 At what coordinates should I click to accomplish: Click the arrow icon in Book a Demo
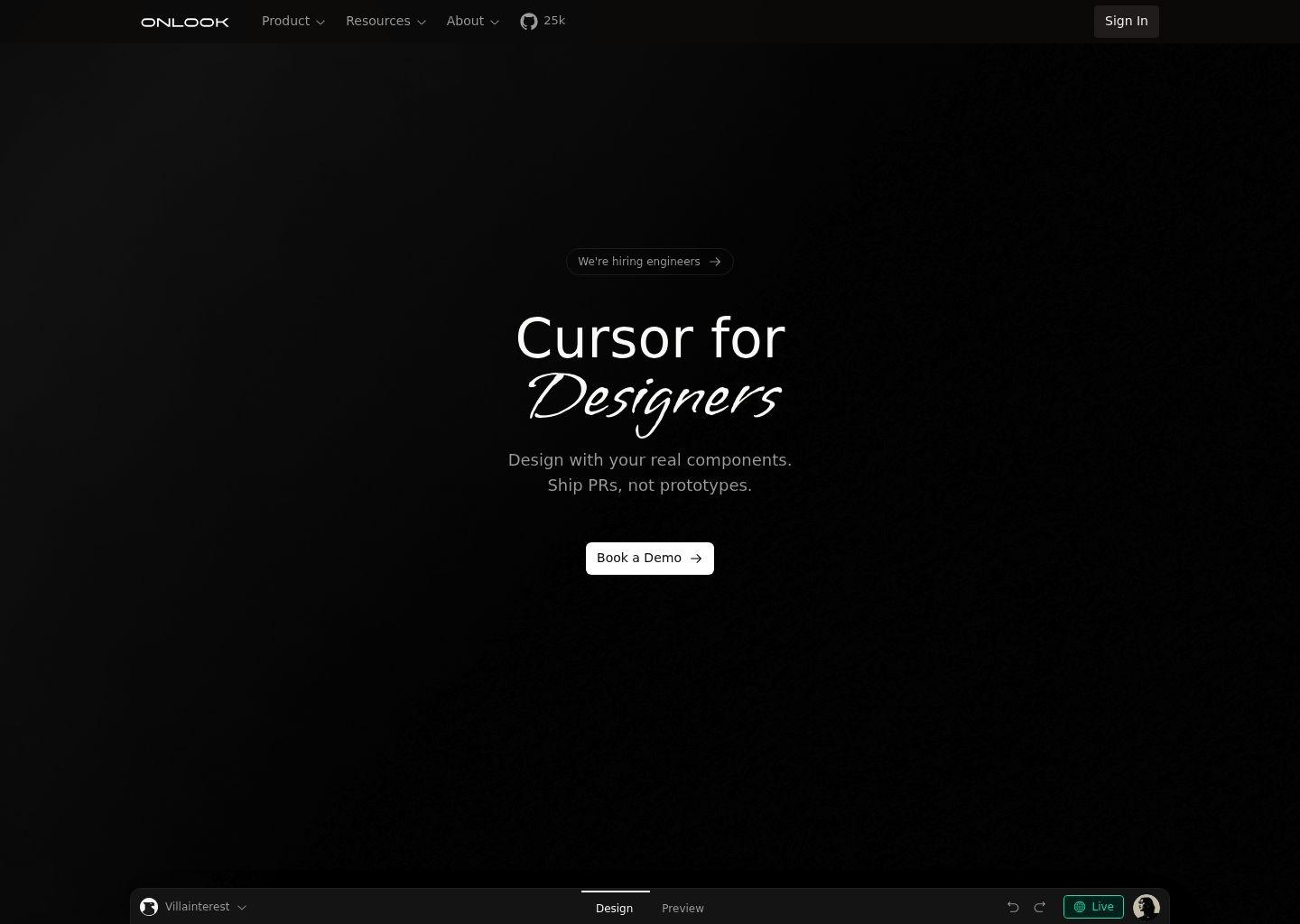coord(696,559)
